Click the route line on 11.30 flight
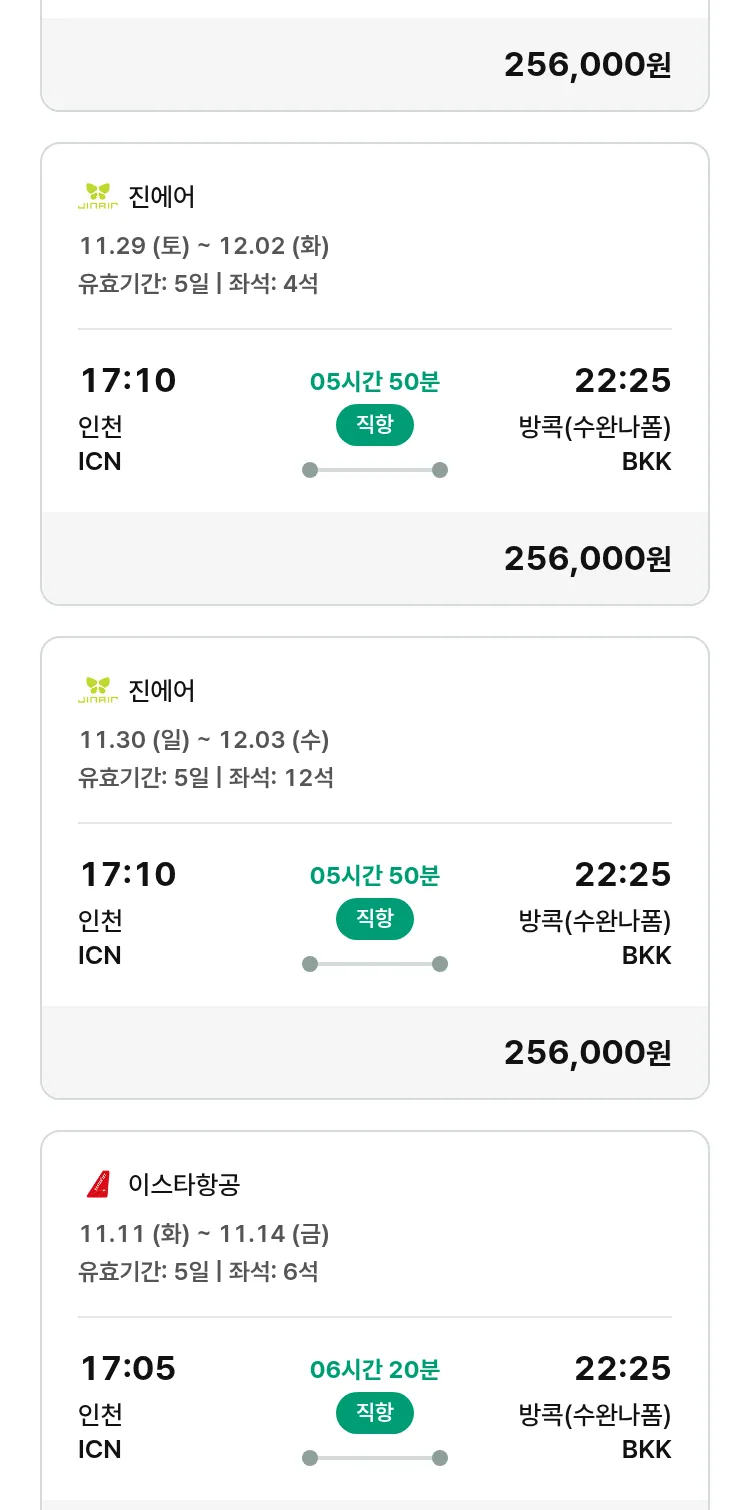 375,964
